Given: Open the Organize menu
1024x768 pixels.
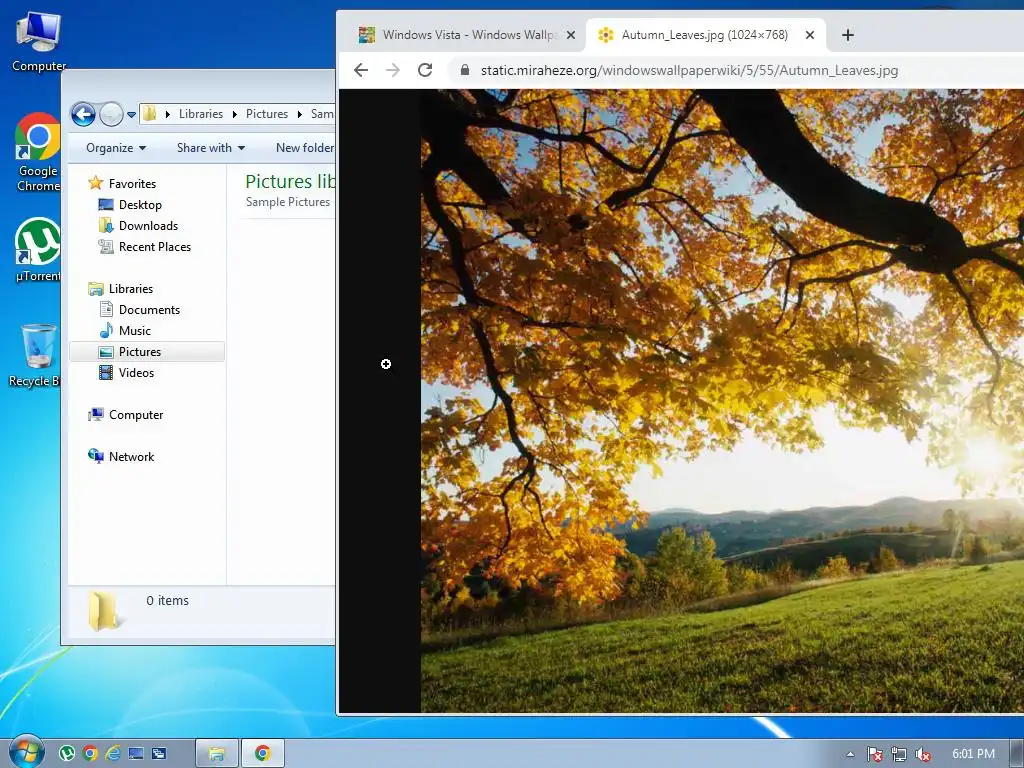Looking at the screenshot, I should 116,148.
